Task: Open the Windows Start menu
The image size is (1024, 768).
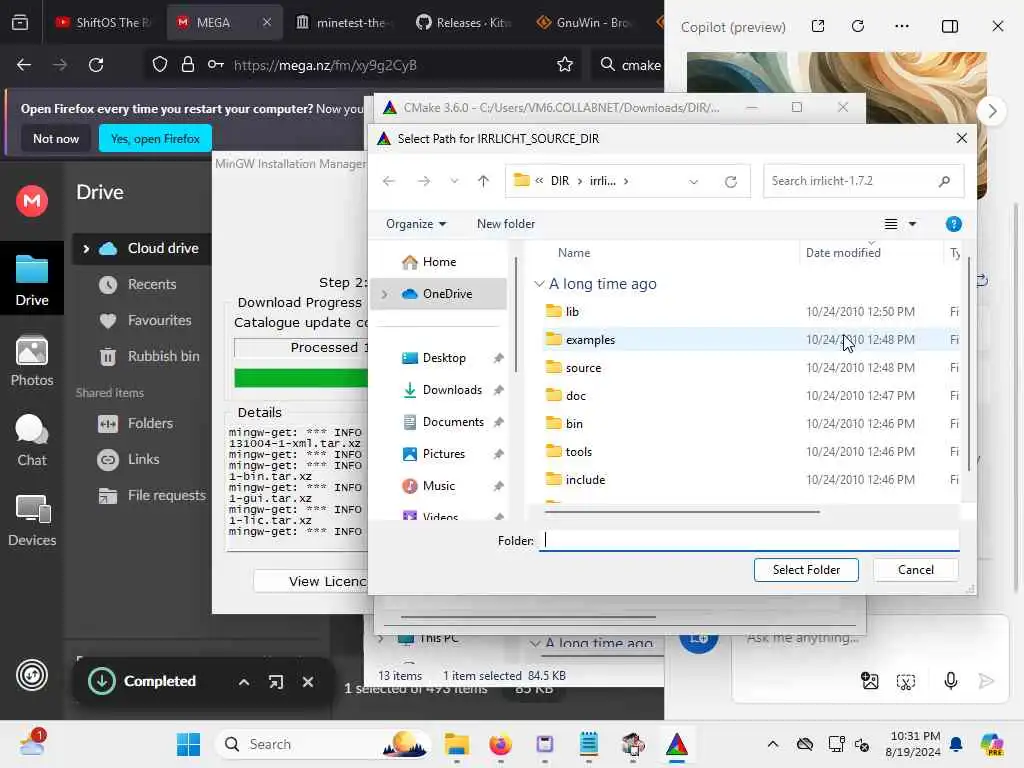Action: [189, 744]
